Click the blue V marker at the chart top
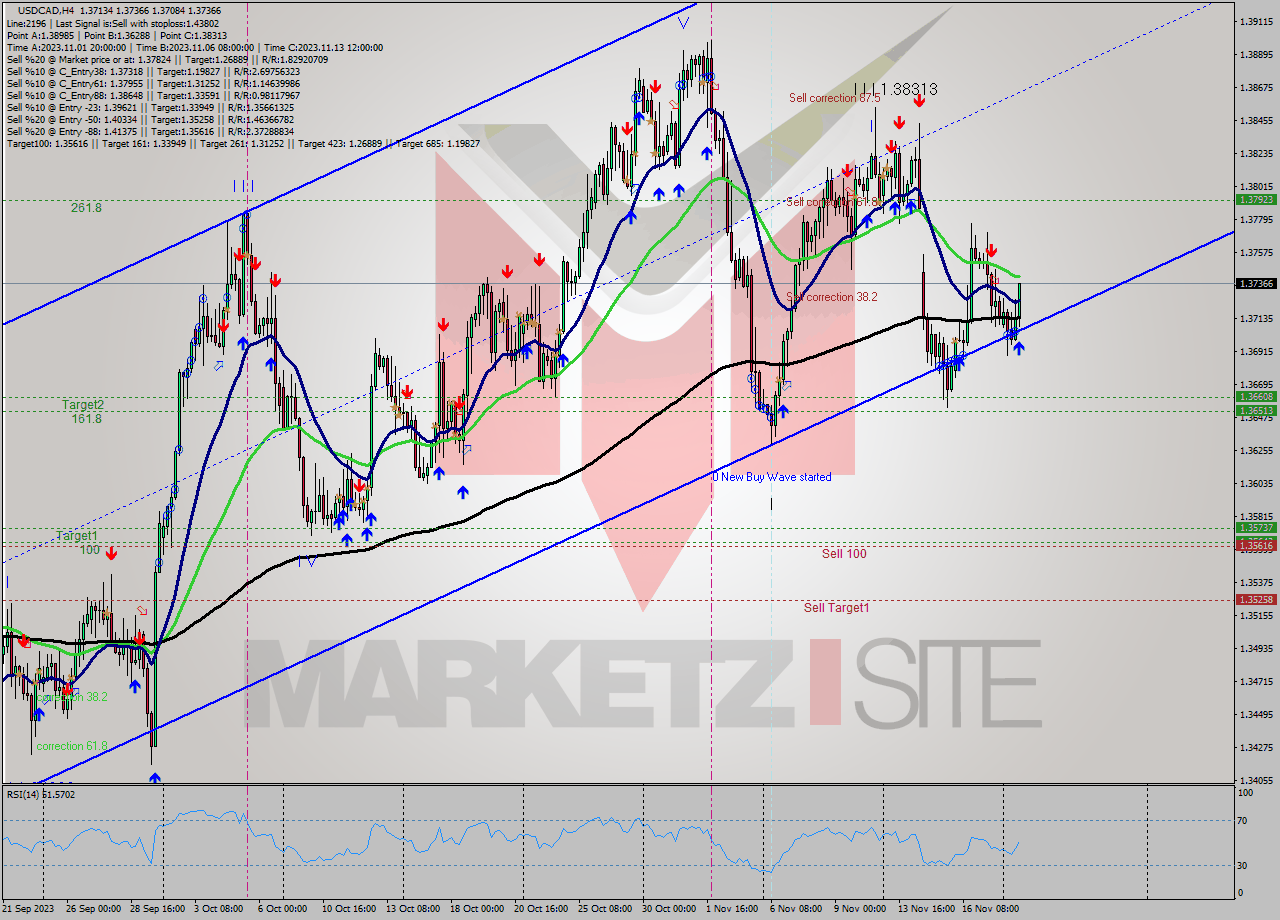This screenshot has width=1280, height=920. coord(683,21)
